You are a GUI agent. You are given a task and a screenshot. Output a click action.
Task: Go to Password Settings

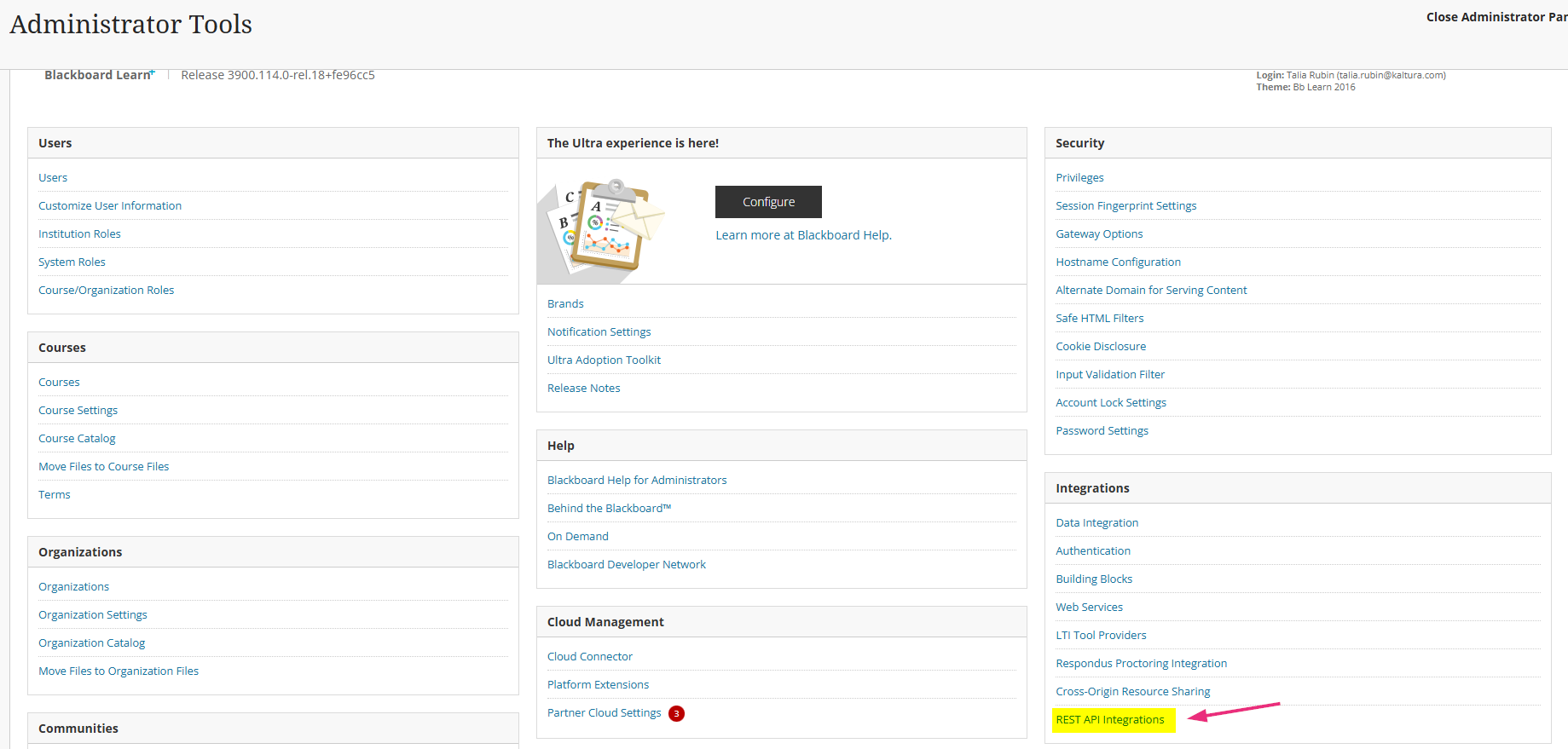[1102, 430]
